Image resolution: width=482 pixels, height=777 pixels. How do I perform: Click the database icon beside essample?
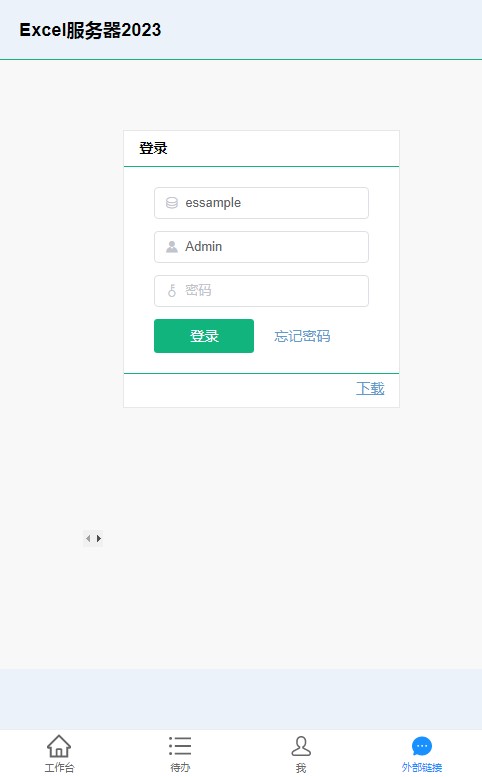click(x=171, y=203)
